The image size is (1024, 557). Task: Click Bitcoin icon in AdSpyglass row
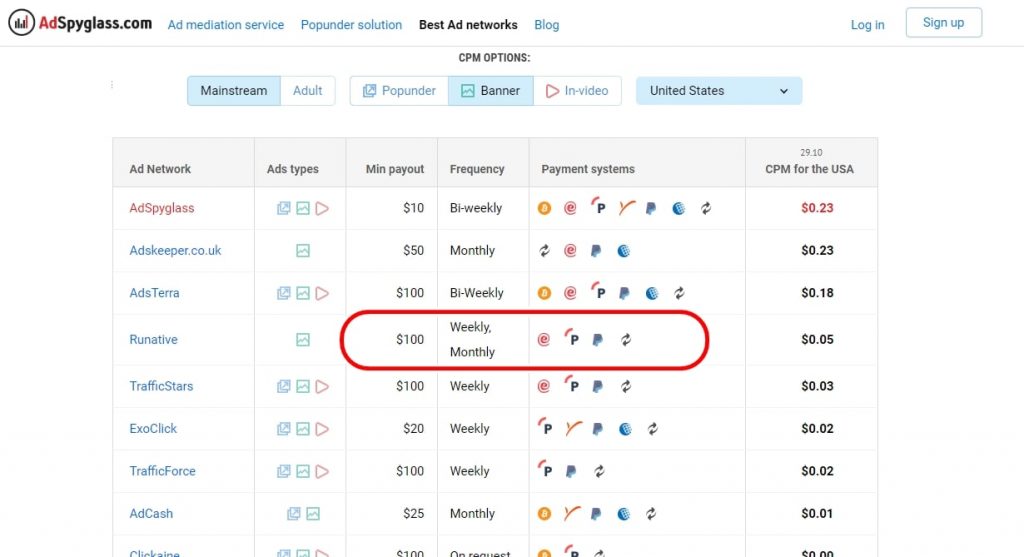[x=544, y=208]
